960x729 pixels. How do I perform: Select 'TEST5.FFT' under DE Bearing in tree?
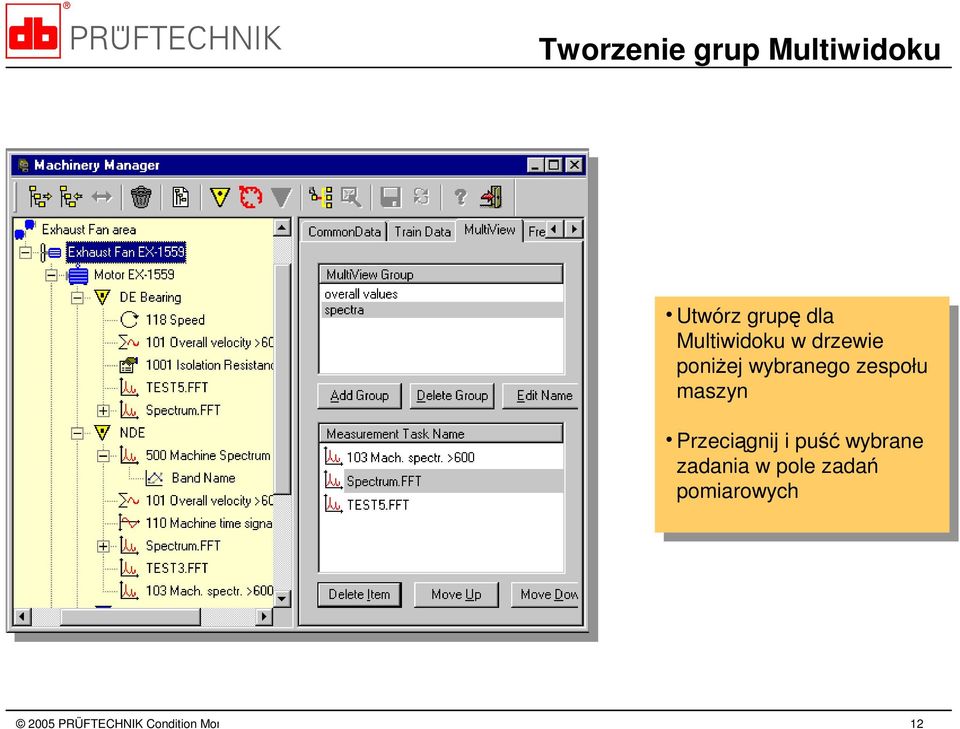[177, 387]
